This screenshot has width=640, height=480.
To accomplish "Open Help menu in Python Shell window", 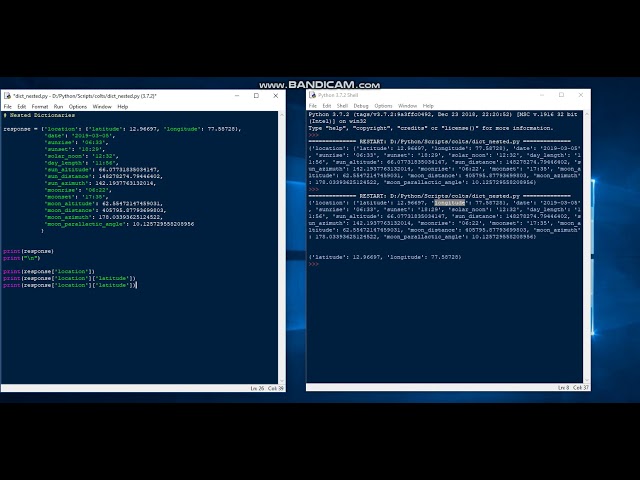I will click(428, 106).
